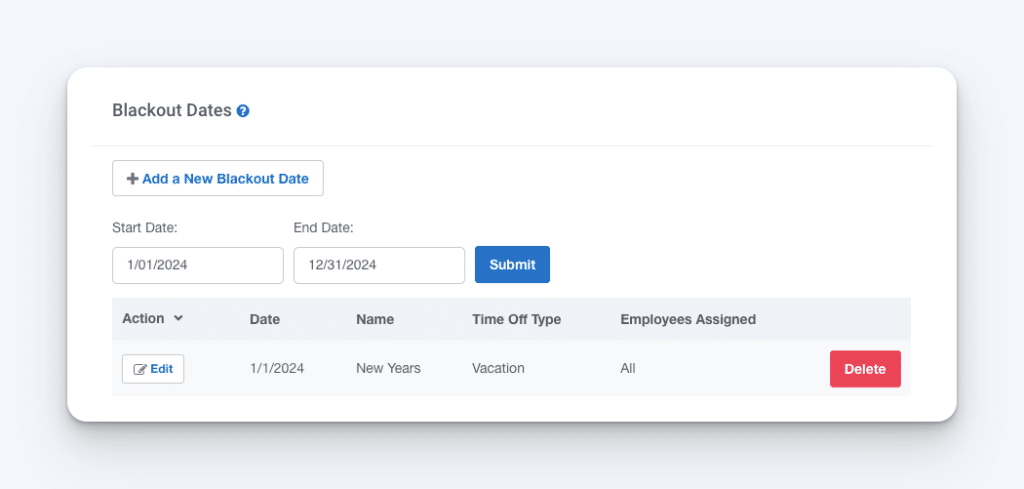Click the plus icon in the Add button
This screenshot has width=1024, height=489.
132,179
